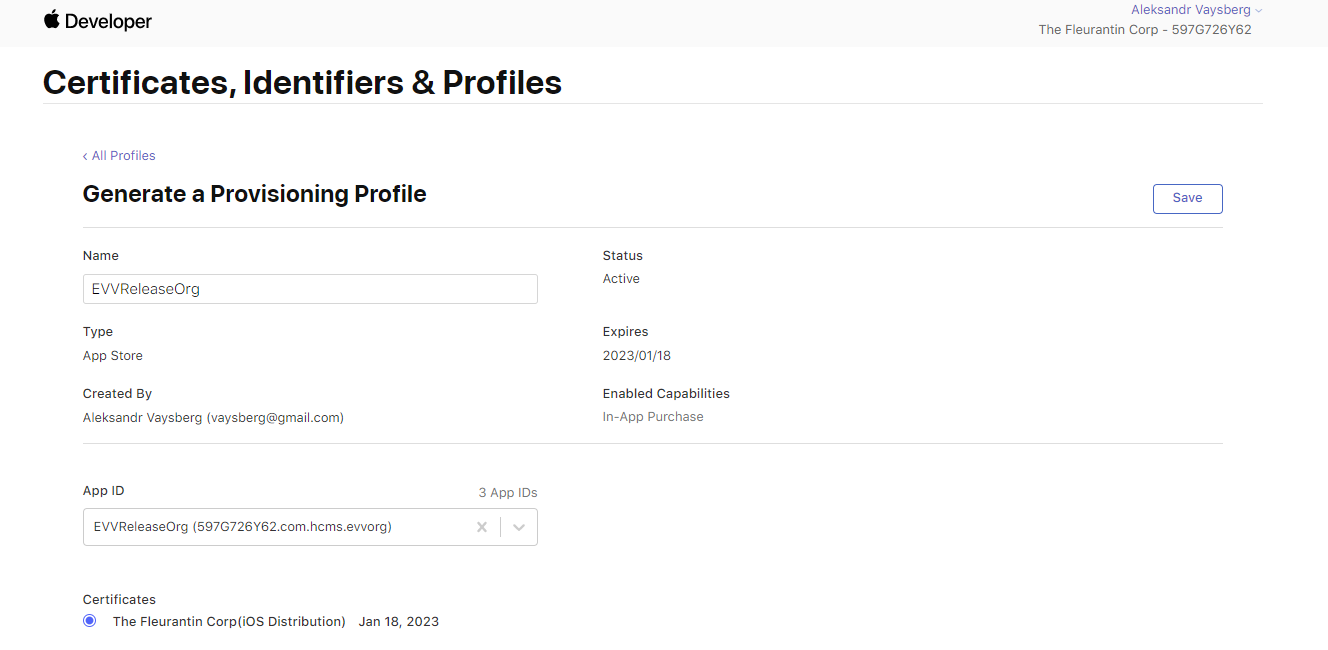Clear the selected App ID with X icon
This screenshot has height=650, width=1328.
tap(482, 527)
